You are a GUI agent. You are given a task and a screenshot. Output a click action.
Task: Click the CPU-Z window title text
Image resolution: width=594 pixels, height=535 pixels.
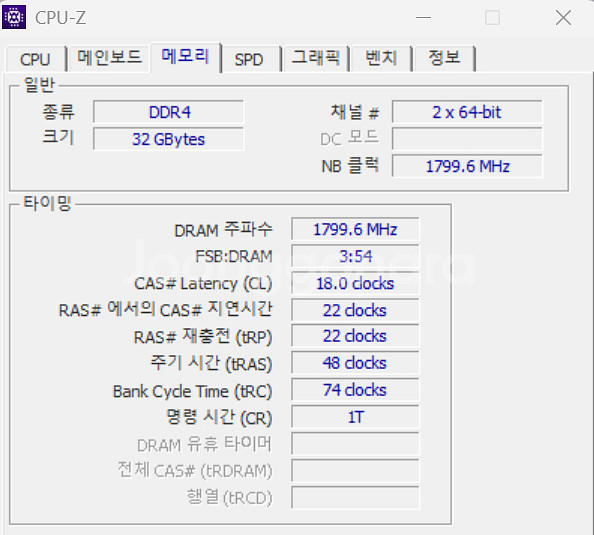click(61, 18)
